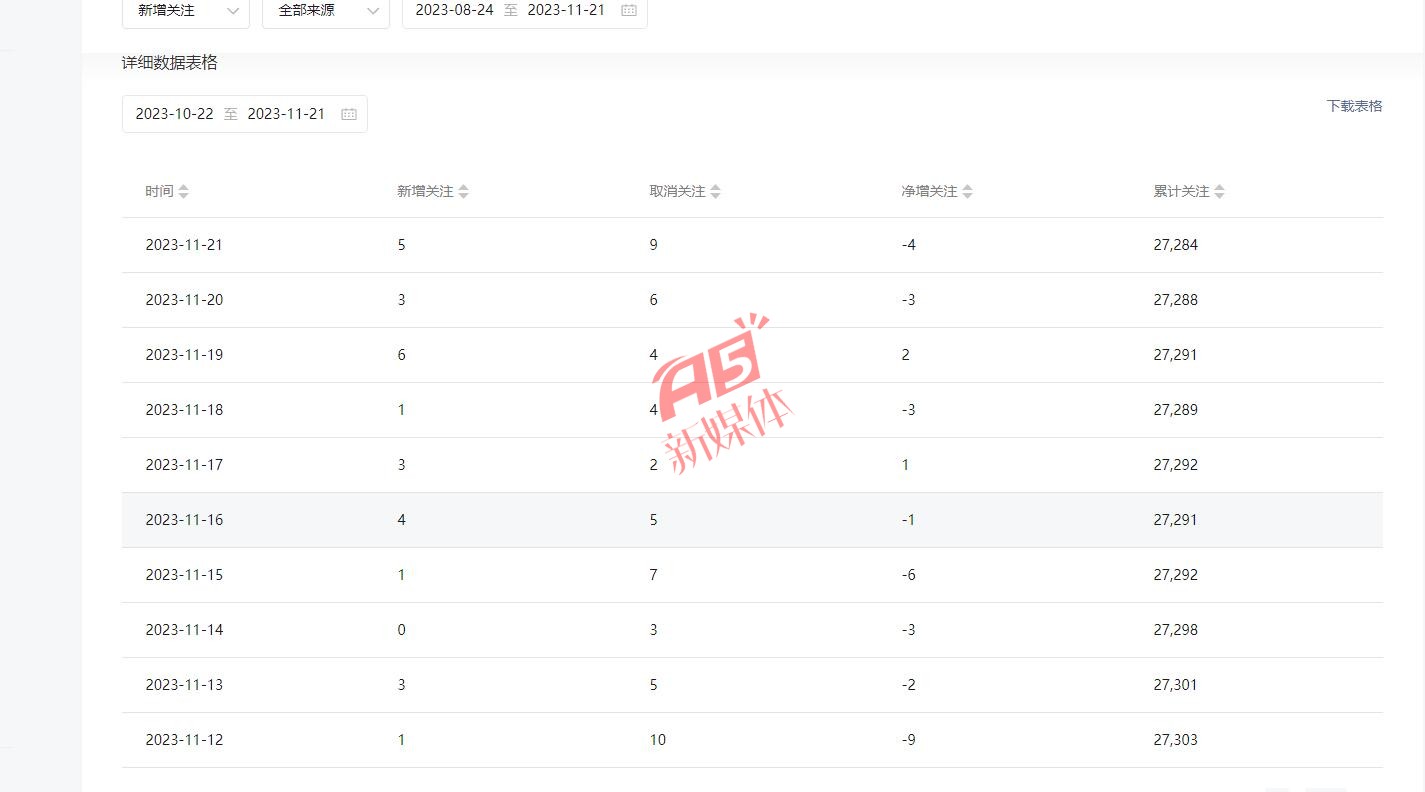Sort table by 时间 column arrows
The width and height of the screenshot is (1425, 792).
(x=183, y=191)
